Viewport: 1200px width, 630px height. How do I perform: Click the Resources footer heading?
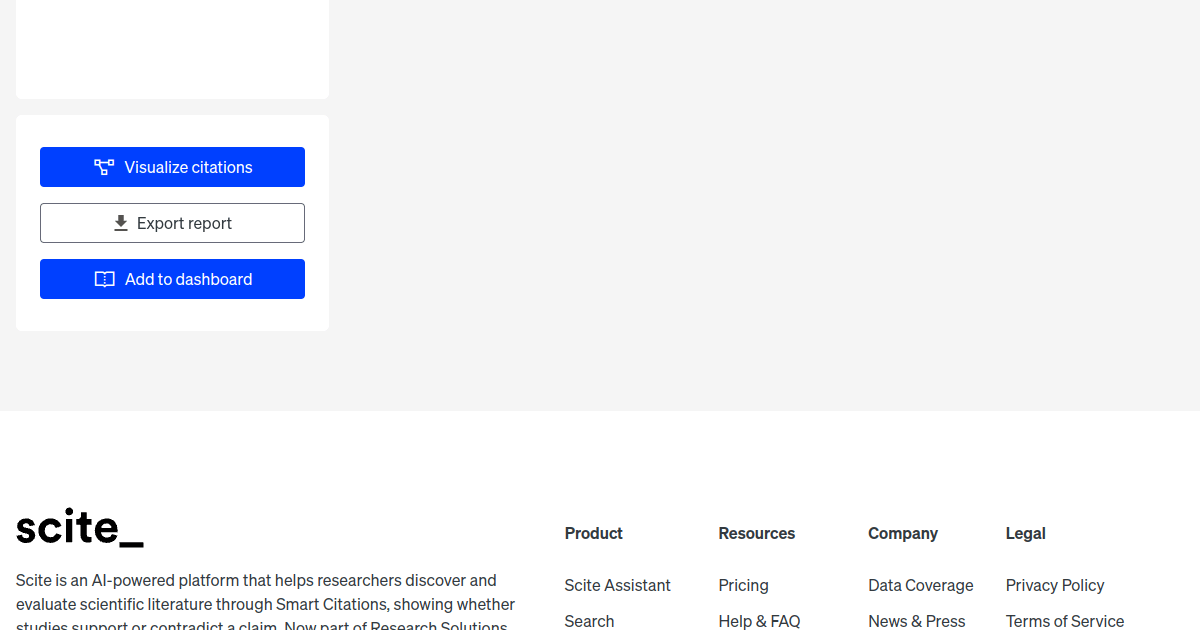(x=756, y=533)
